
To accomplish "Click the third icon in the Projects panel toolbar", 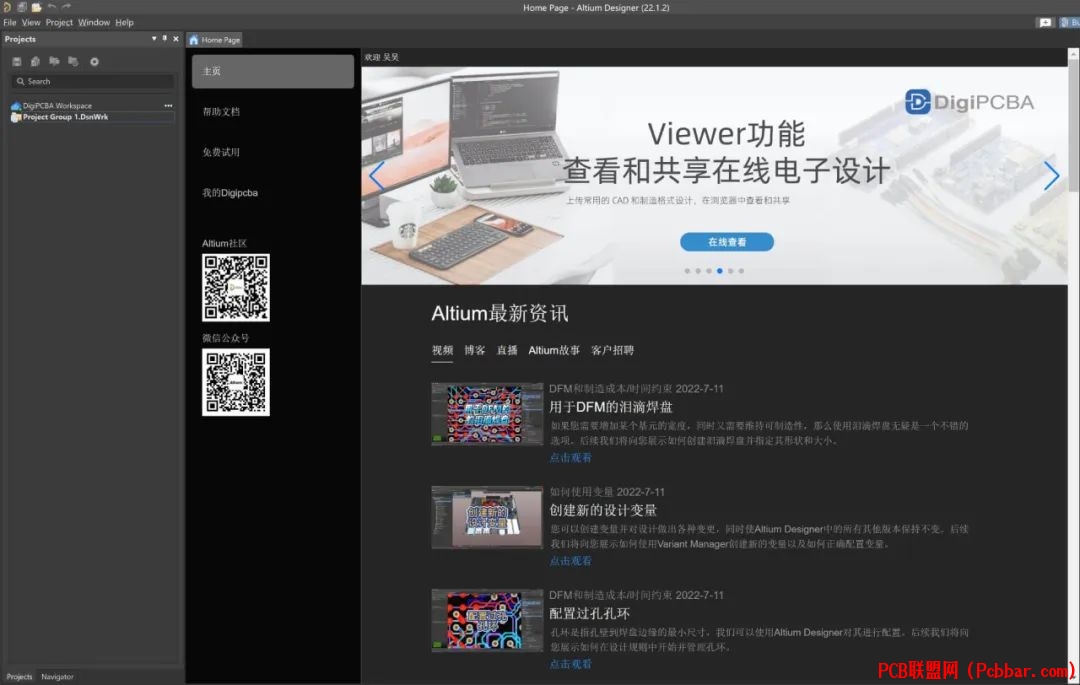I will [54, 61].
